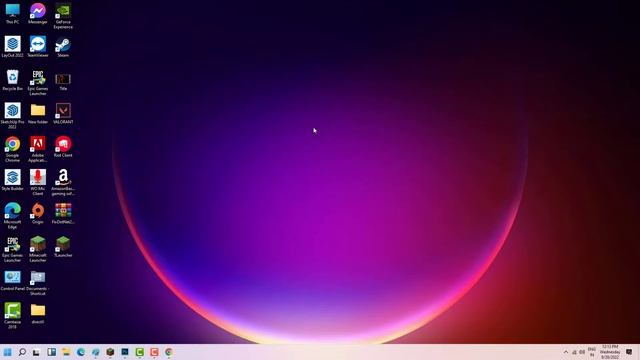Screen dimensions: 640x360
Task: Open the Windows Start menu
Action: 7,352
